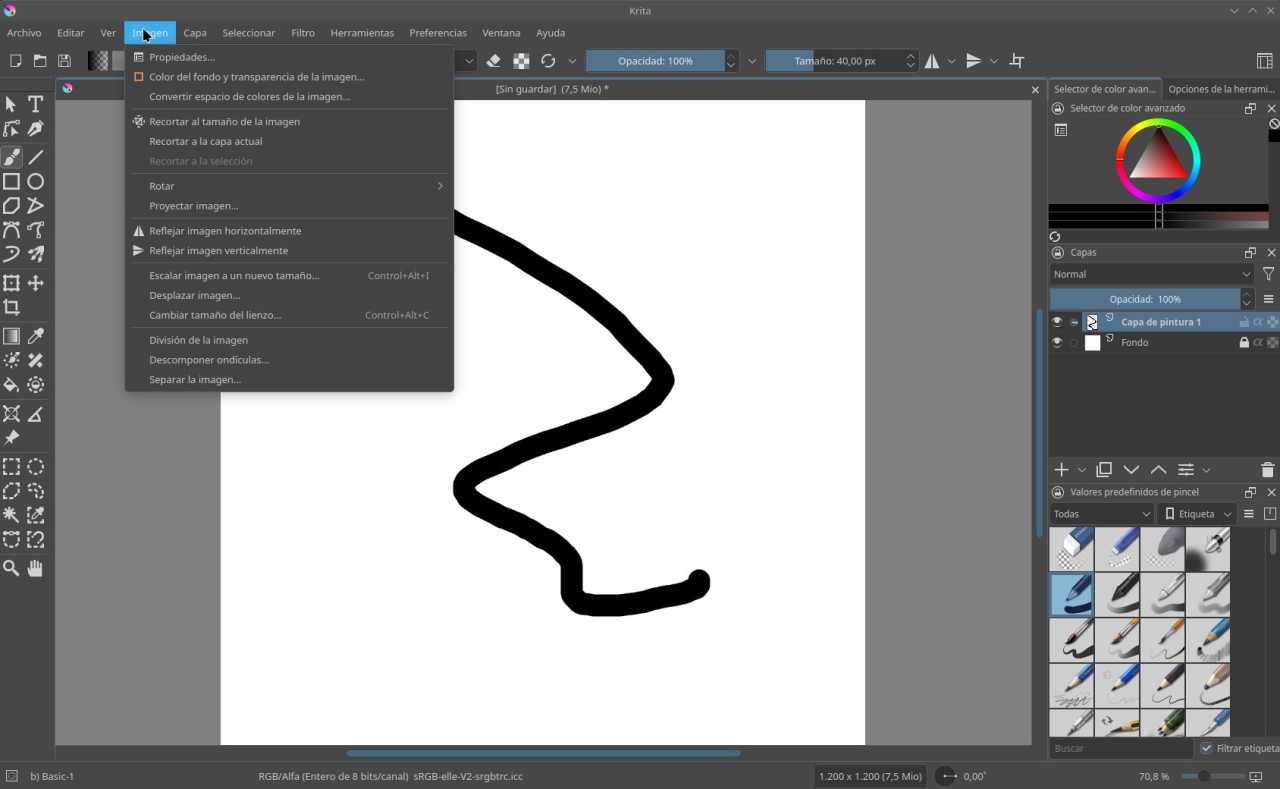Switch to Opciones de la herramienta tab
The height and width of the screenshot is (789, 1280).
click(x=1221, y=89)
